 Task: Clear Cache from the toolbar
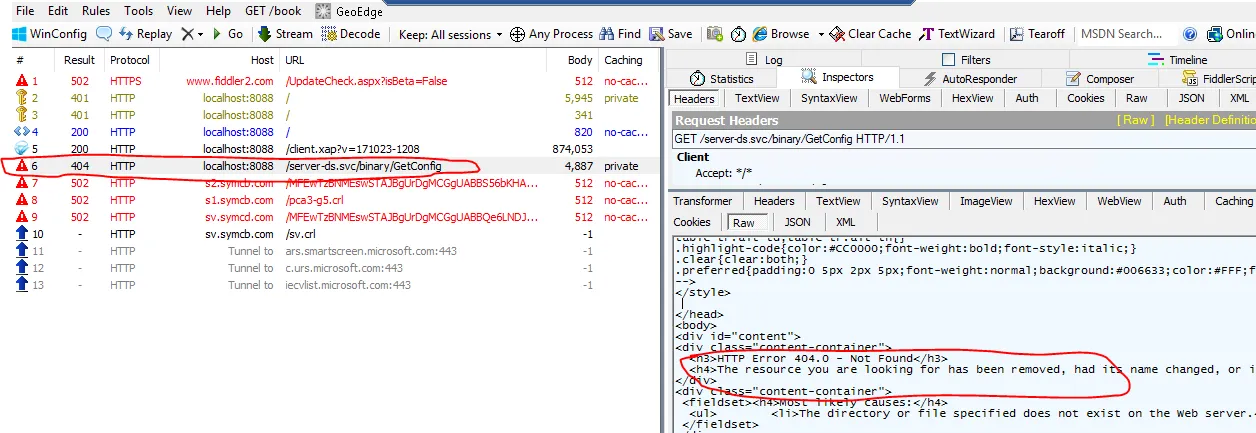(870, 34)
